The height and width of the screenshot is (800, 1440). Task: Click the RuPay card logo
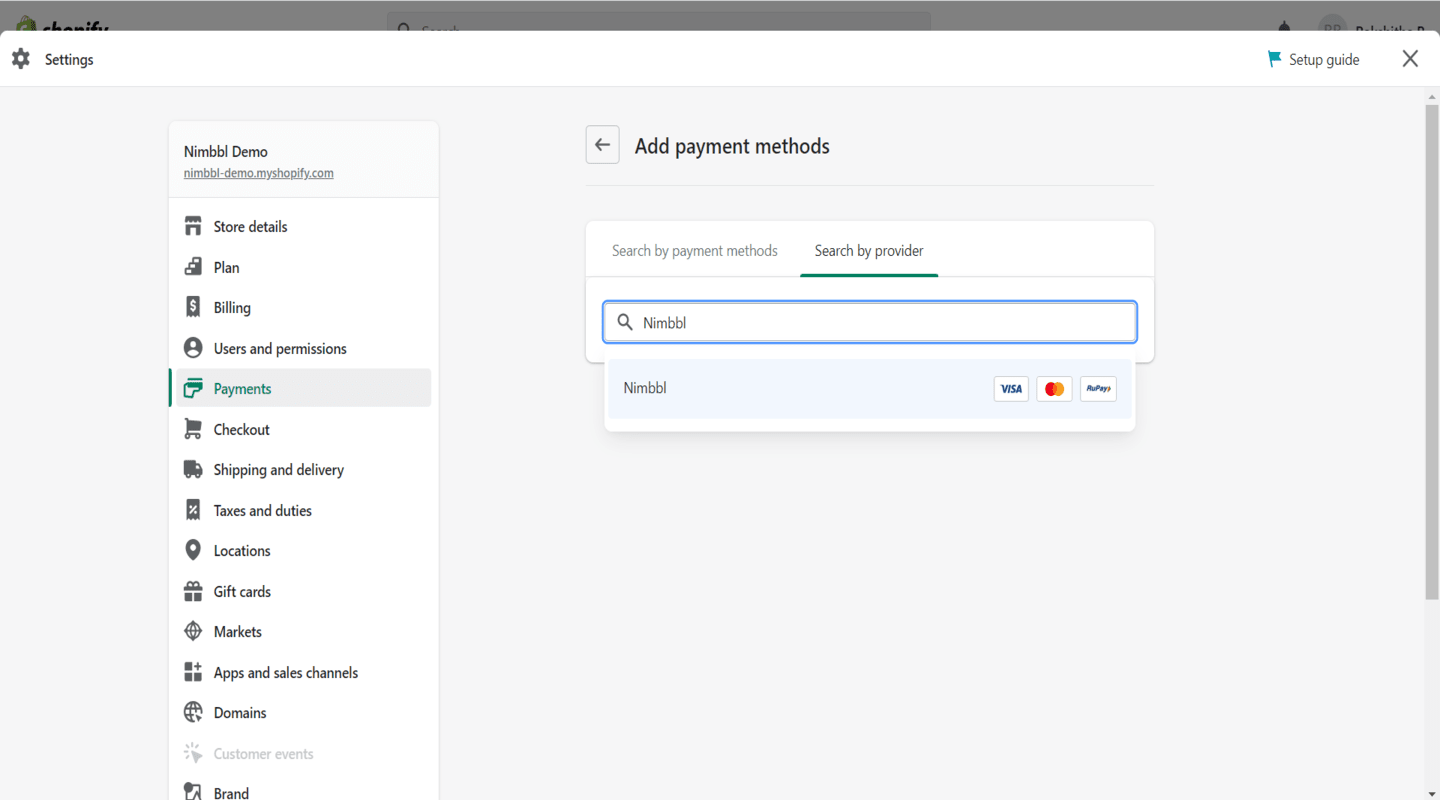[x=1098, y=389]
